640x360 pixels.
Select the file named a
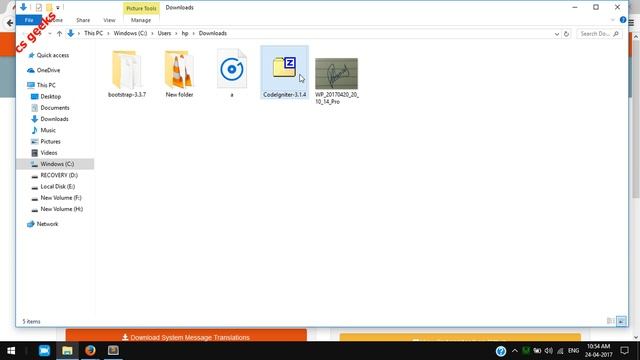pos(231,69)
